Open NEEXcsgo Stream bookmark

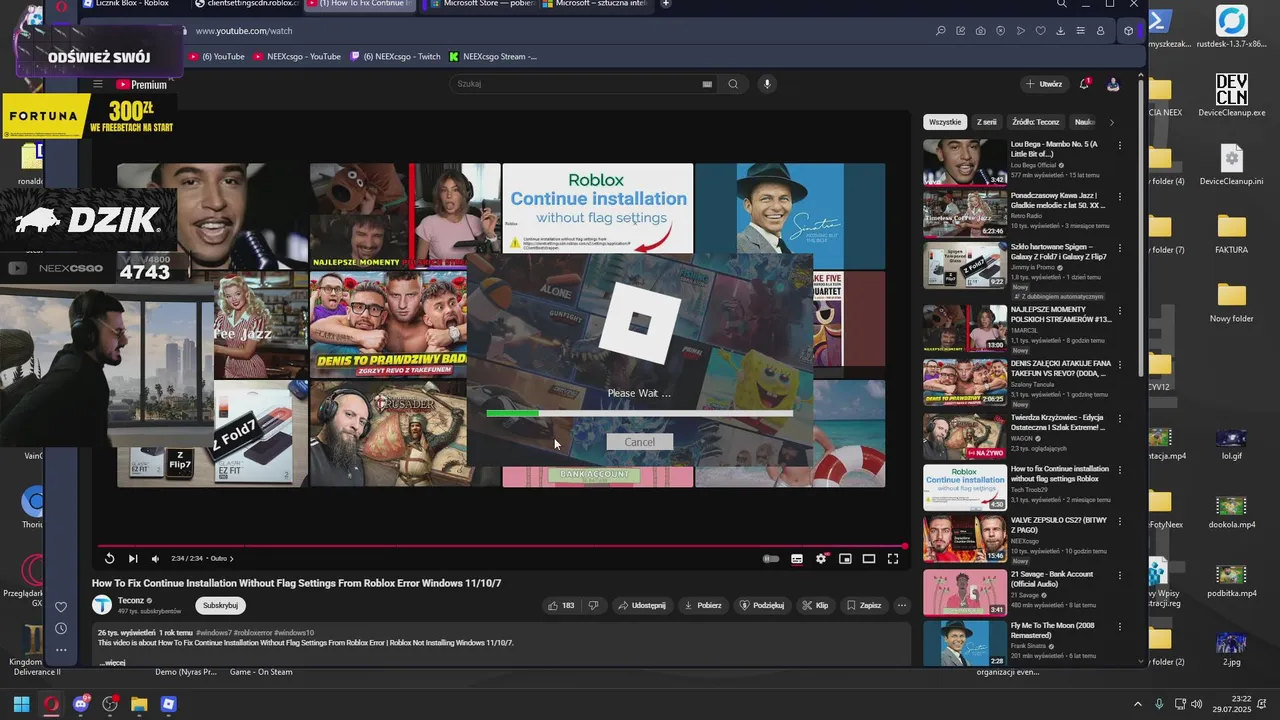(494, 57)
